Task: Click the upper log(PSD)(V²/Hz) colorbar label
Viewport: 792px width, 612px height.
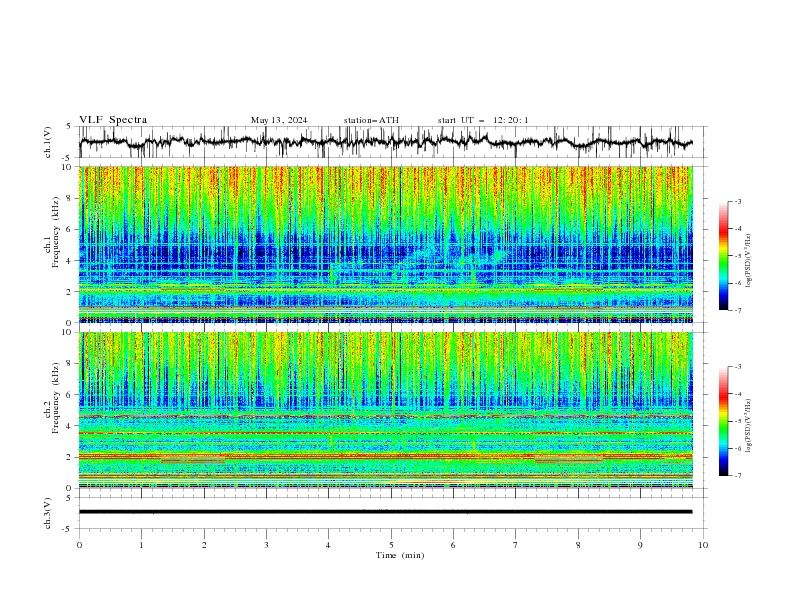Action: (x=749, y=261)
